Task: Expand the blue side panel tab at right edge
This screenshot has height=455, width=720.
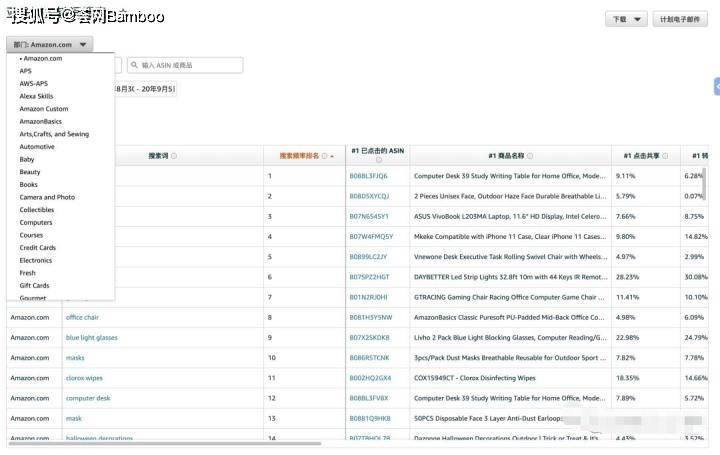Action: pyautogui.click(x=717, y=87)
